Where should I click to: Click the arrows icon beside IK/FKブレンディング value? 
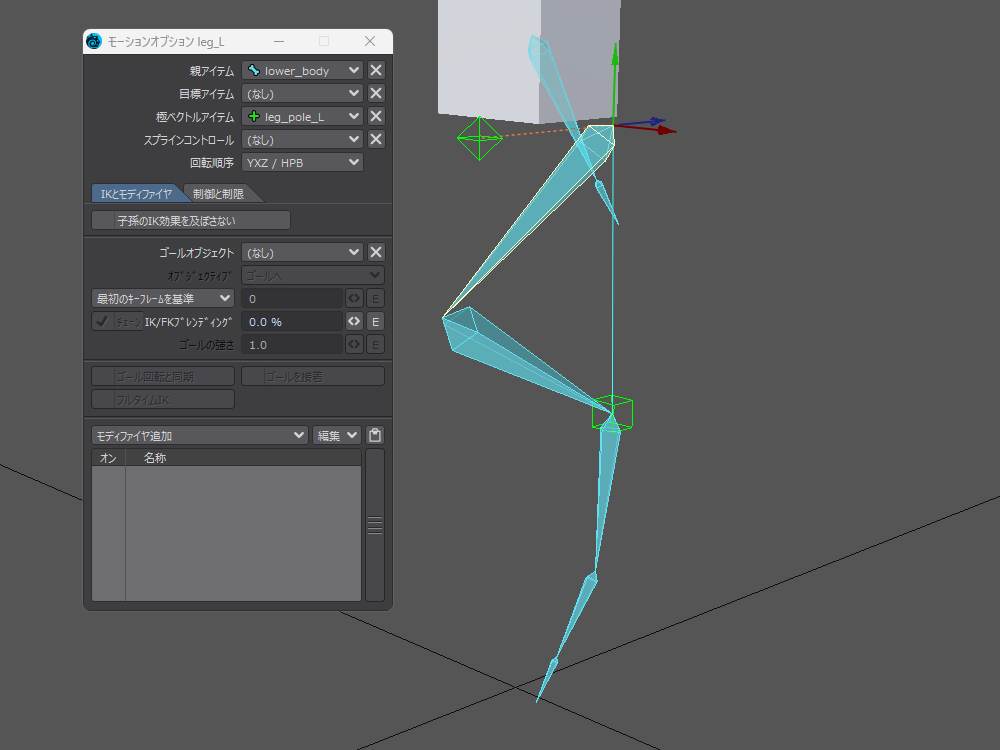(354, 322)
